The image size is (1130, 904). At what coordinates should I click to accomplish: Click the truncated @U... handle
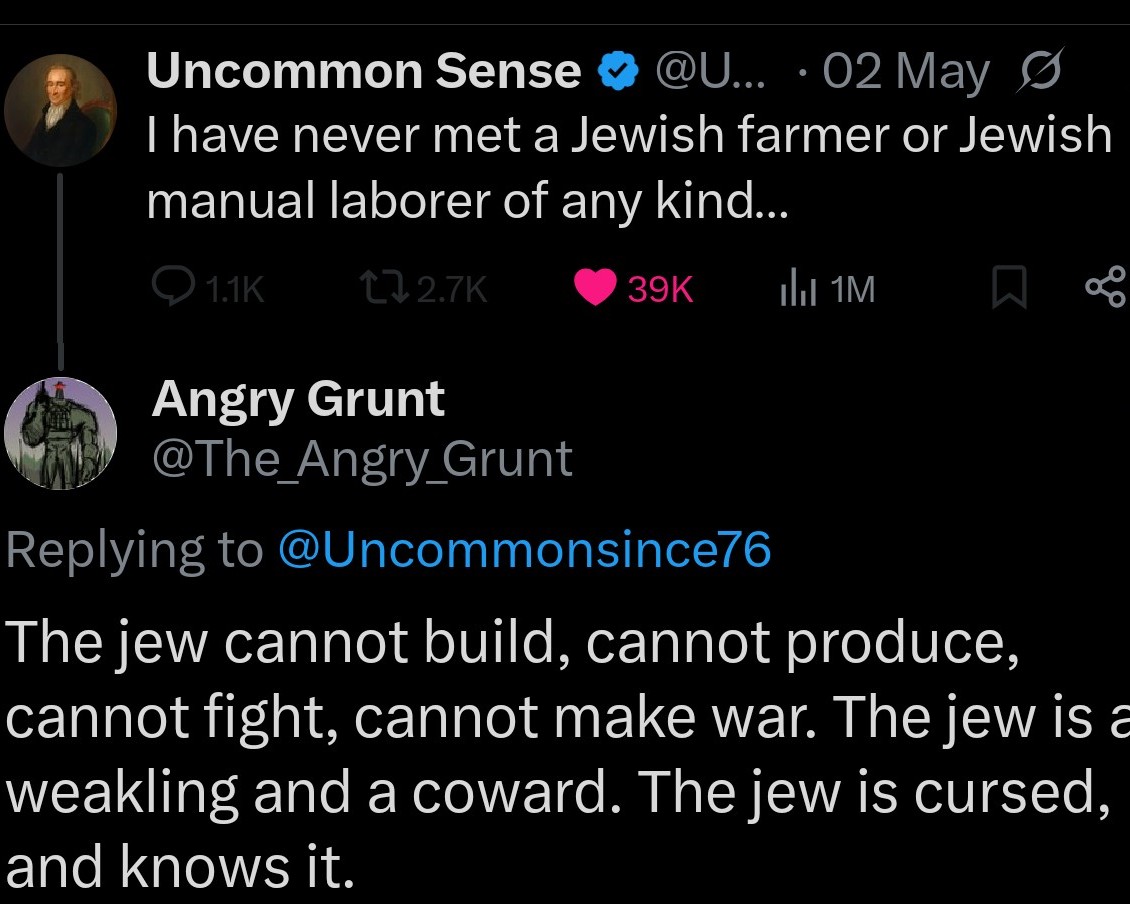point(711,71)
